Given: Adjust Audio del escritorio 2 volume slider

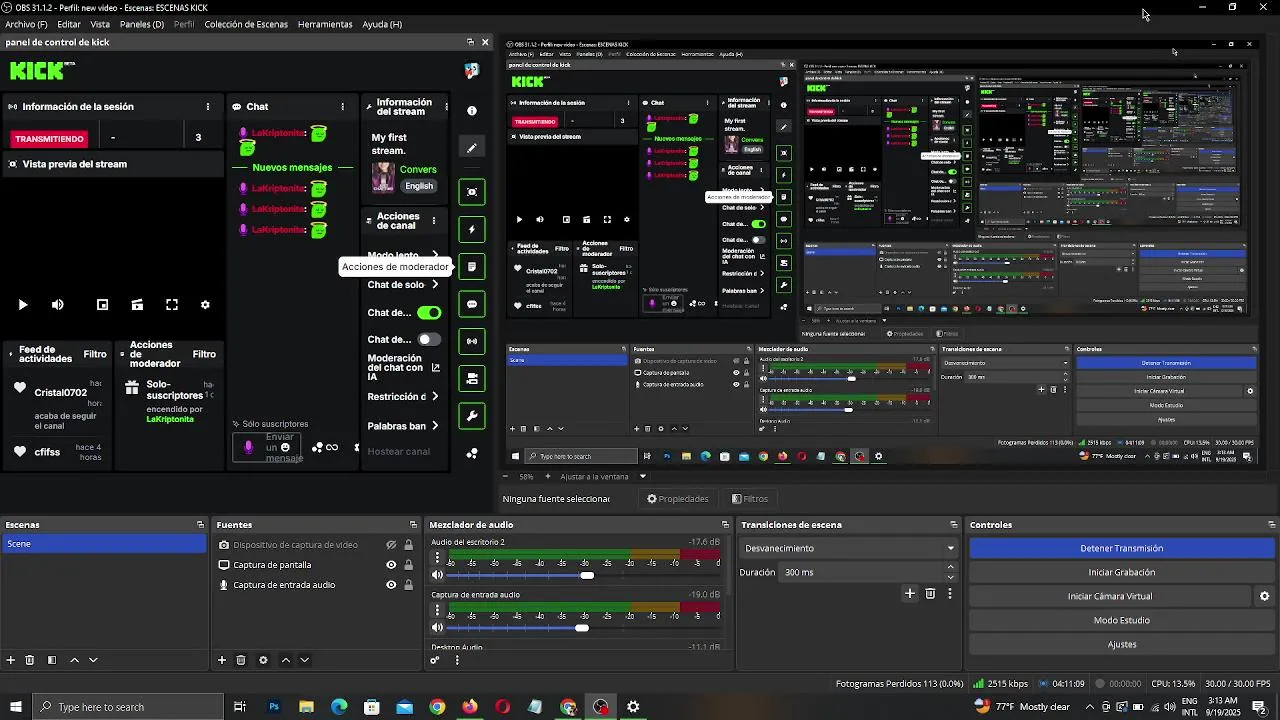Looking at the screenshot, I should (x=587, y=575).
